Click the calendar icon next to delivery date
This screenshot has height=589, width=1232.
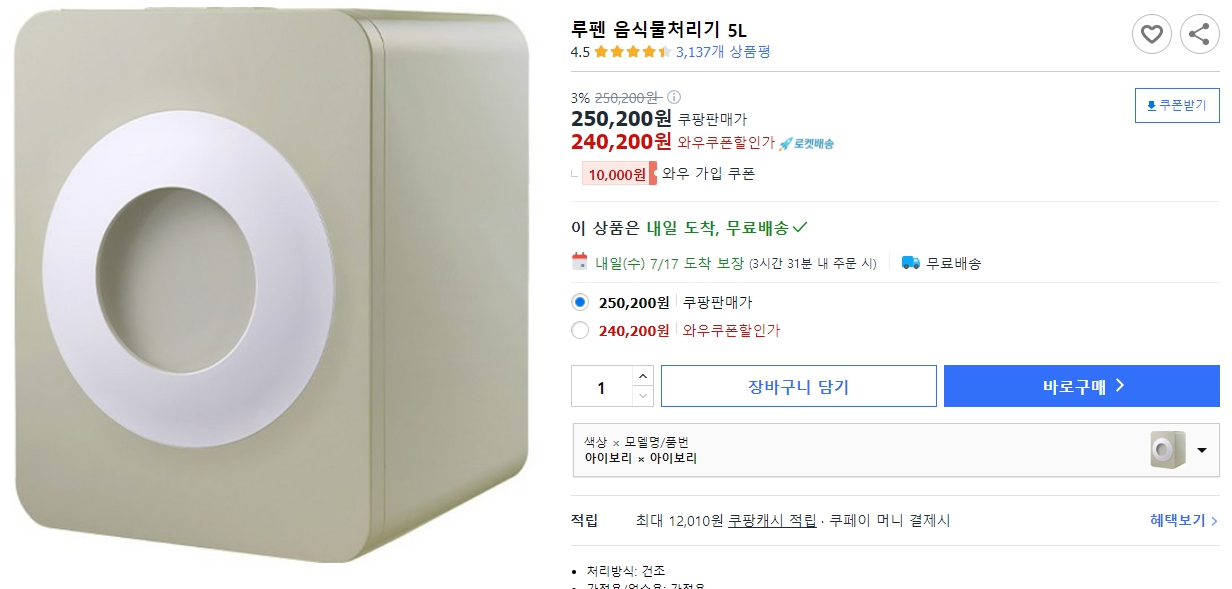point(581,263)
